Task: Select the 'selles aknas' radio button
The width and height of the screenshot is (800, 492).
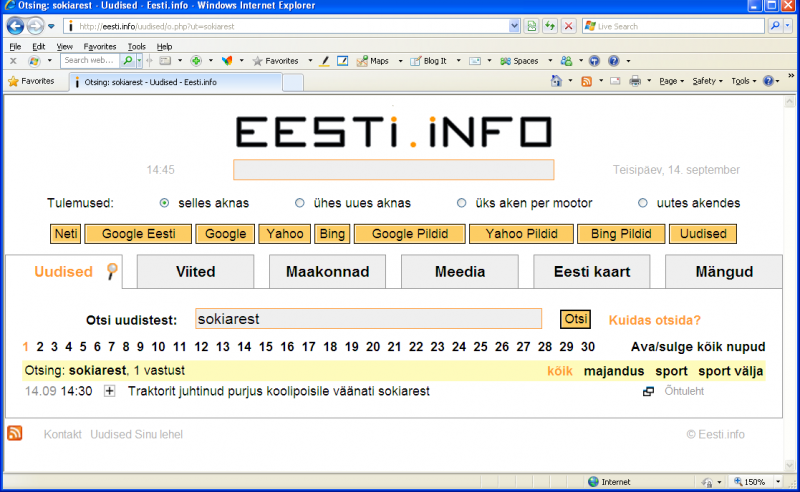Action: 164,203
